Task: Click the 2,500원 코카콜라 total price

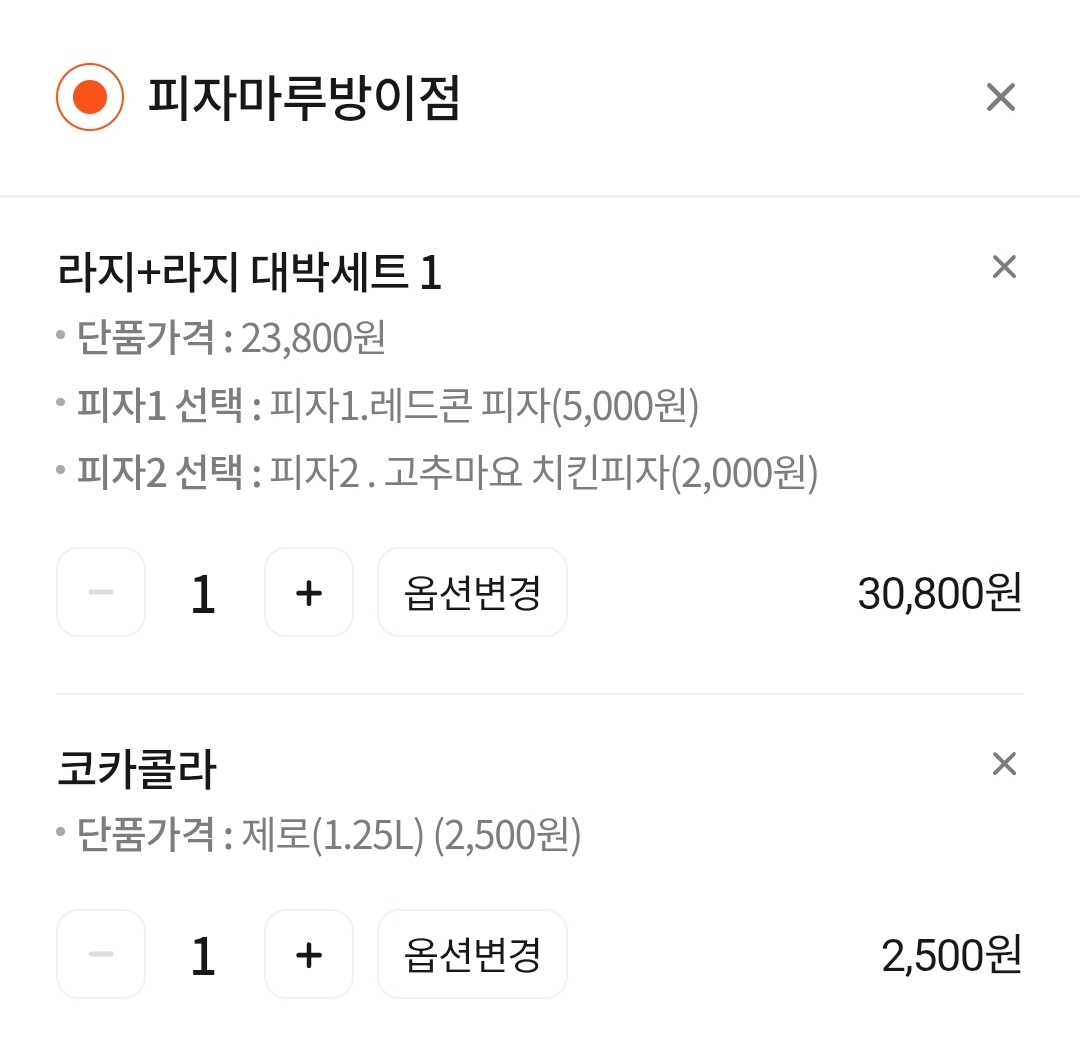Action: pyautogui.click(x=951, y=955)
